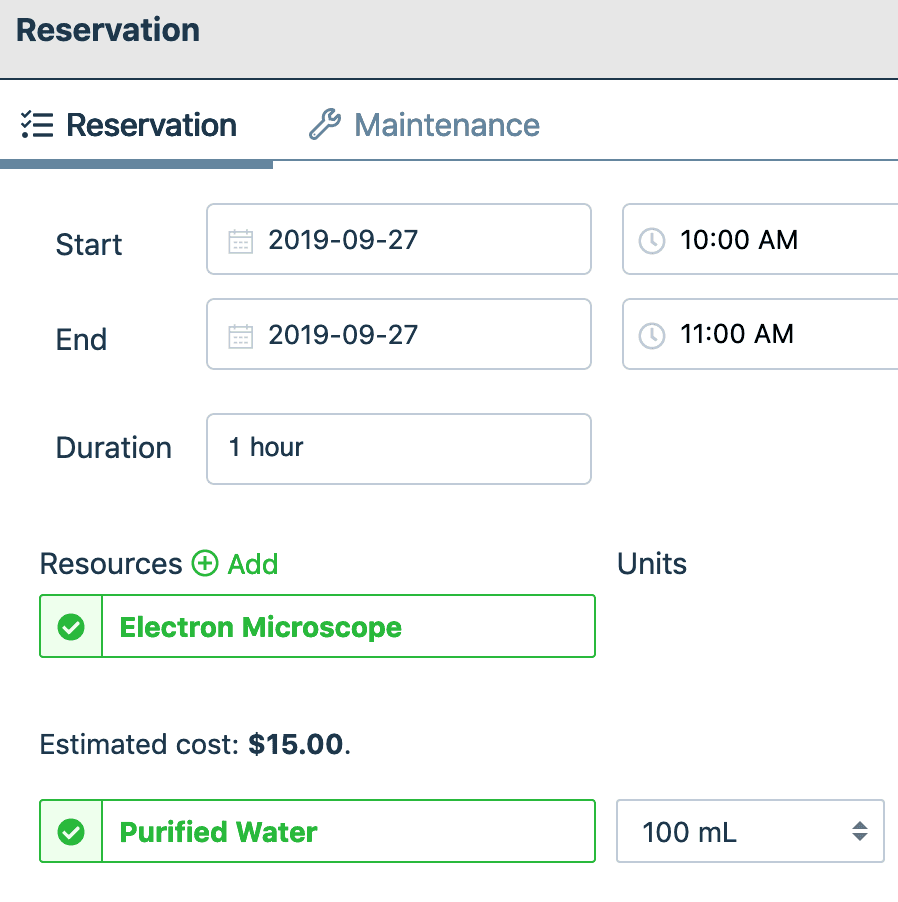
Task: Edit the Duration field showing 1 hour
Action: tap(398, 448)
